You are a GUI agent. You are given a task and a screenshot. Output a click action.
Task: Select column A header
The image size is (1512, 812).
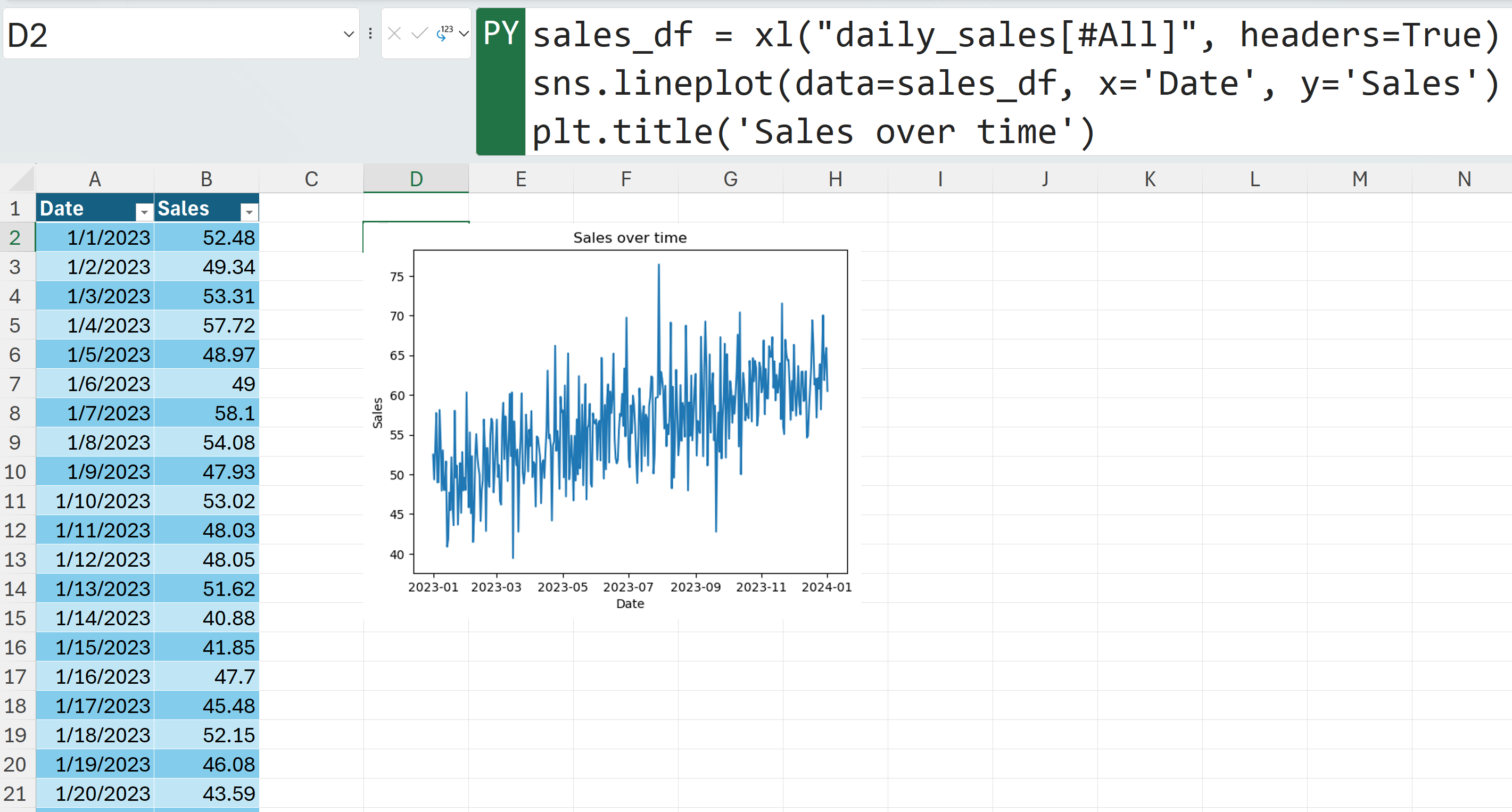pos(95,179)
